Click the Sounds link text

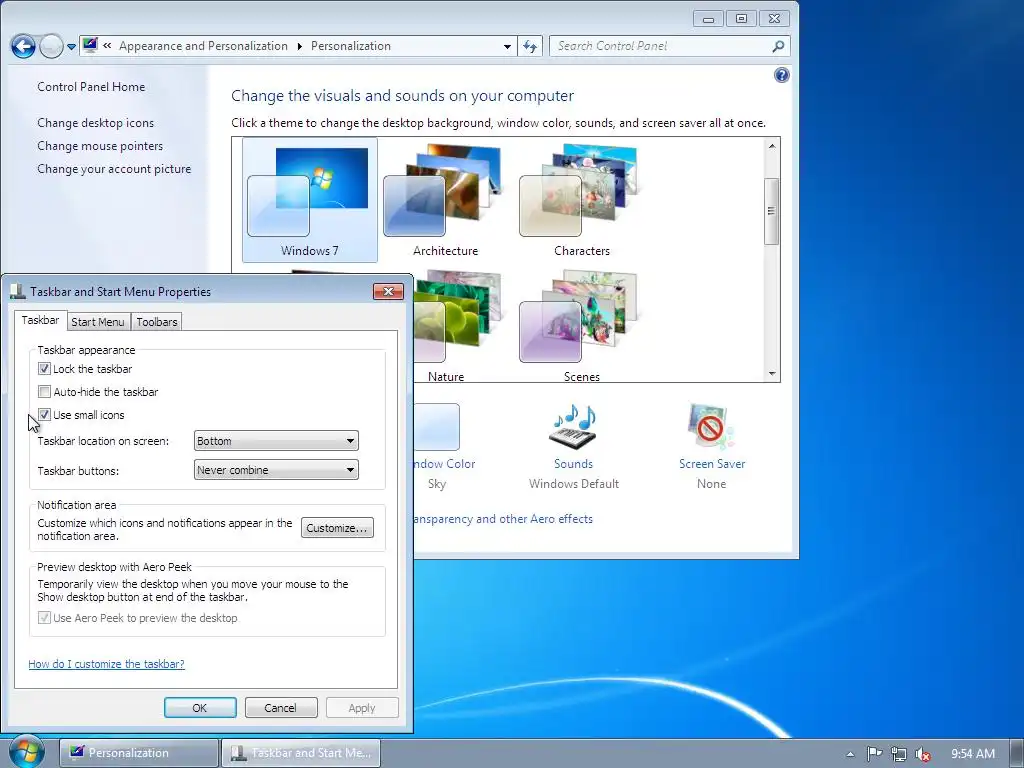coord(573,464)
